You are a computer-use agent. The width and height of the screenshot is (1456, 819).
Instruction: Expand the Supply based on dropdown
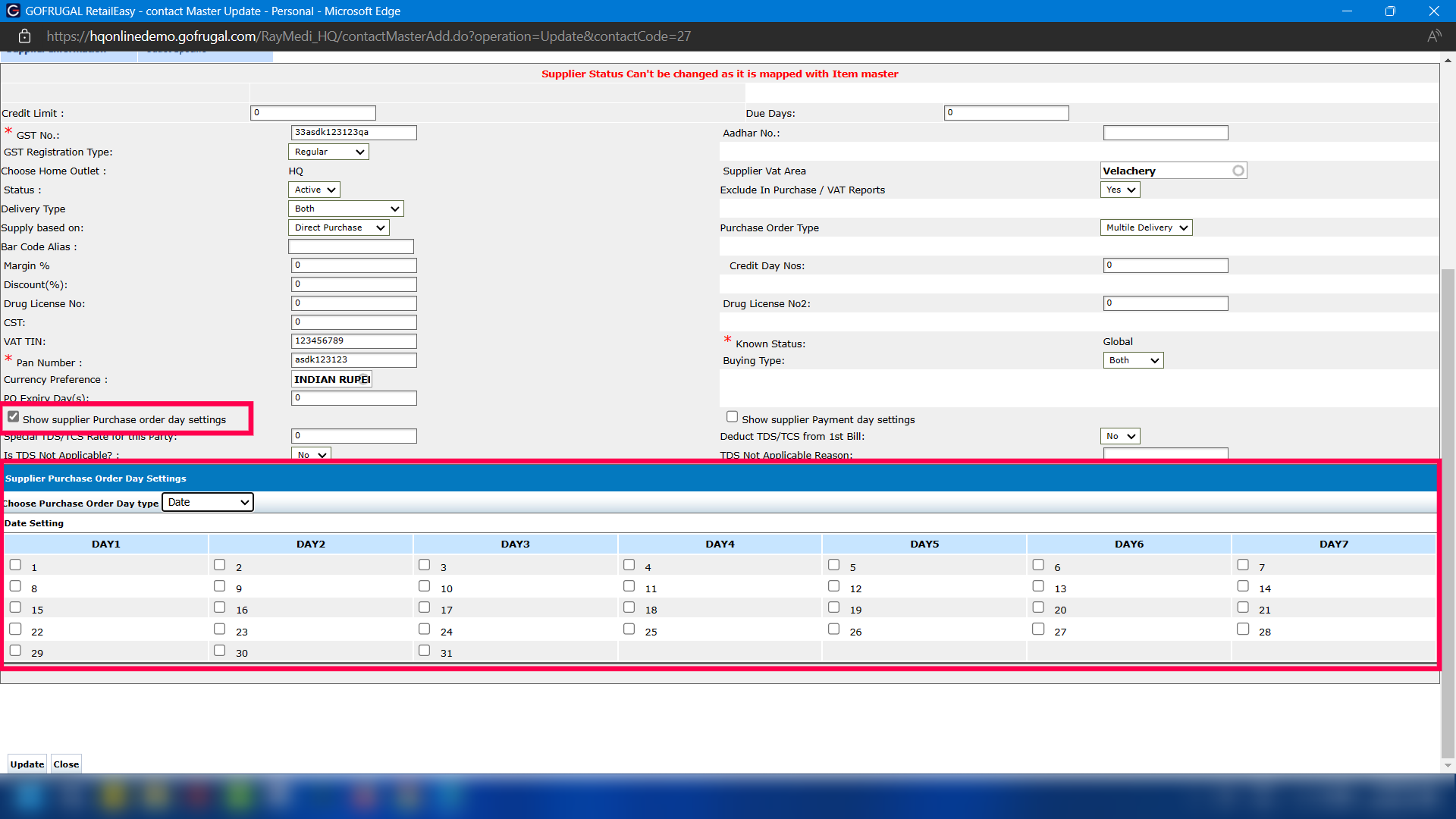coord(339,227)
